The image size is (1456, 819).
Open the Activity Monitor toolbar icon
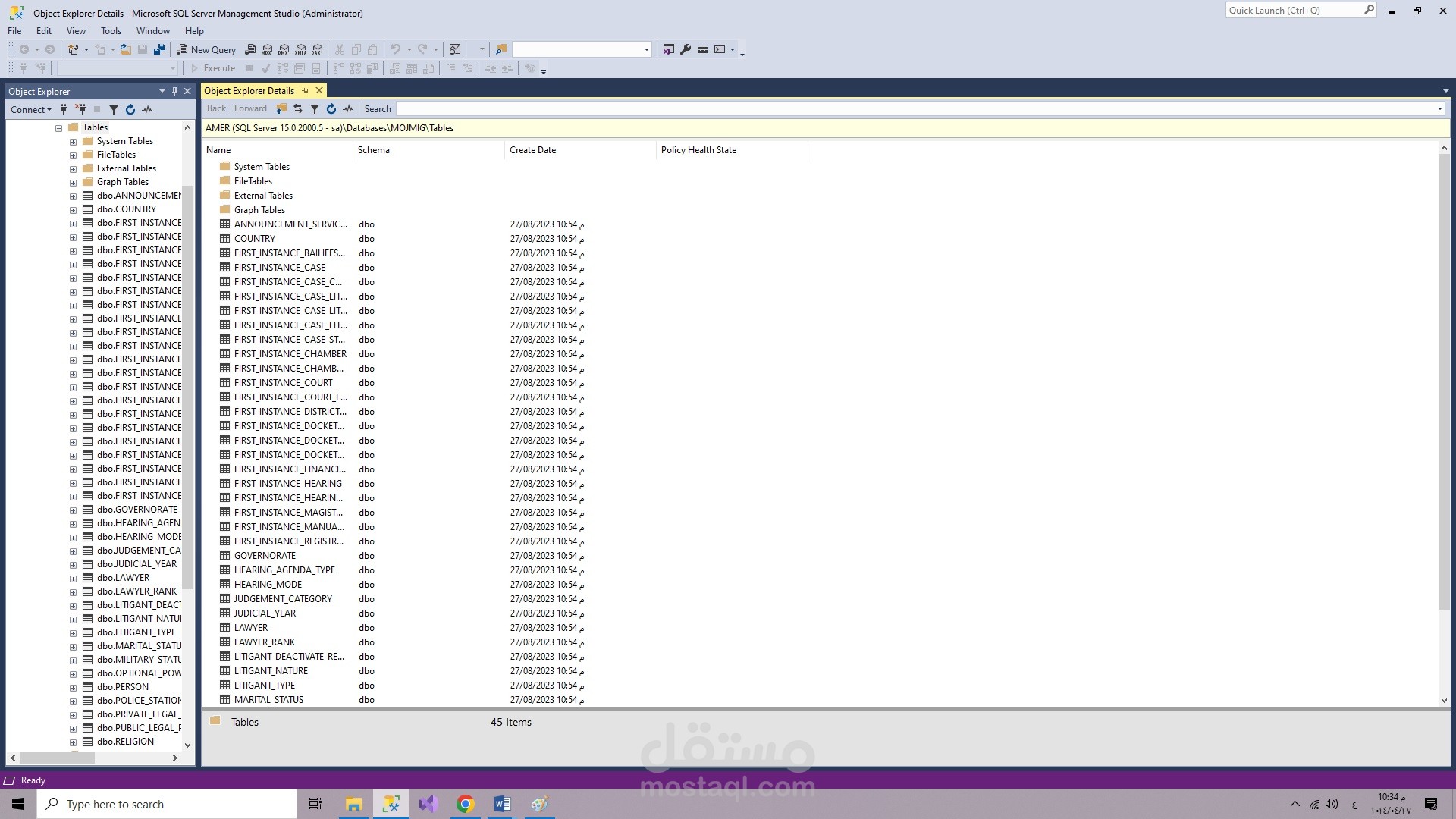[x=455, y=49]
